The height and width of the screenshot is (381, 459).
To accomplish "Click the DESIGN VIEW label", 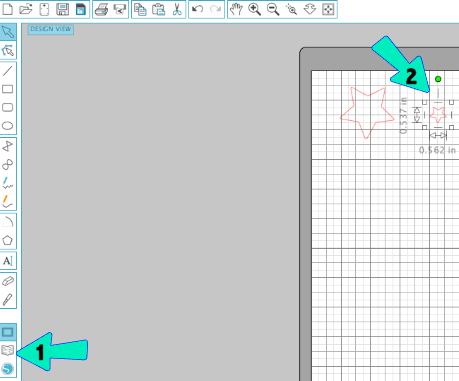I will click(x=51, y=29).
